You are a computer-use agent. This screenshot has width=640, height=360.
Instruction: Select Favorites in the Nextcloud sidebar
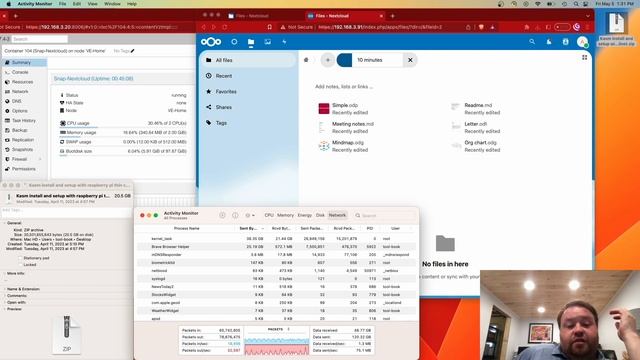249,91
